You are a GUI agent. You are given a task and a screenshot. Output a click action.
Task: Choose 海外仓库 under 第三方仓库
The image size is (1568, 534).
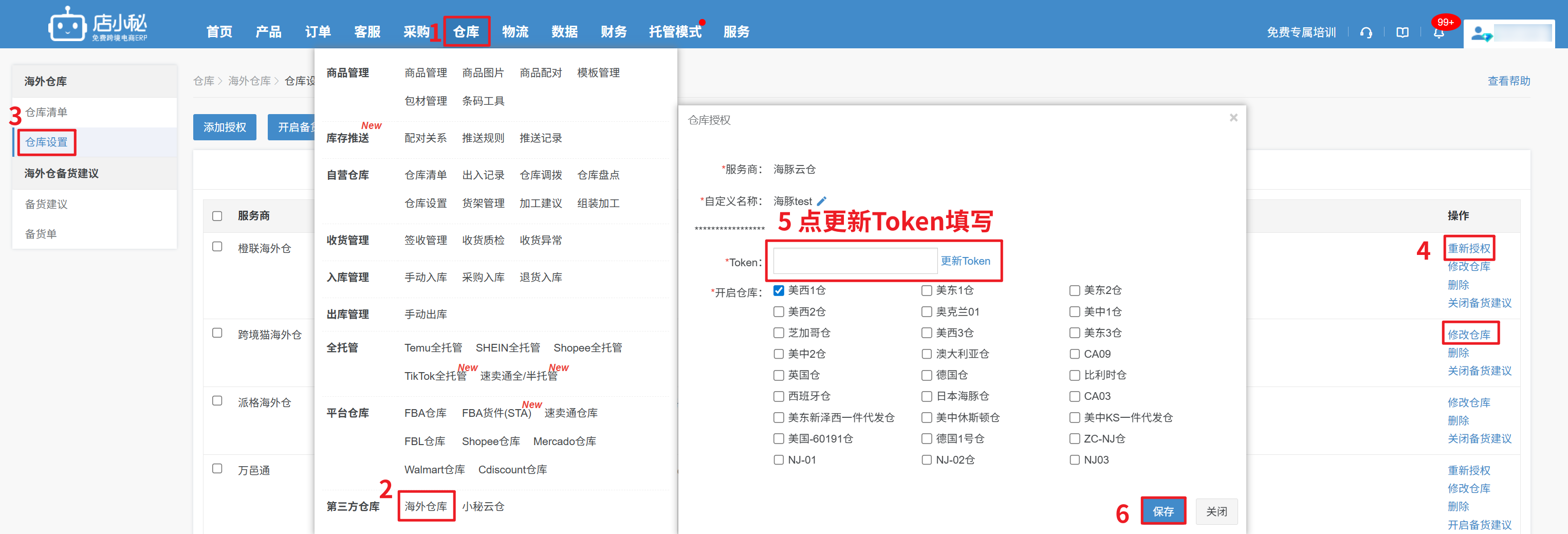[426, 506]
